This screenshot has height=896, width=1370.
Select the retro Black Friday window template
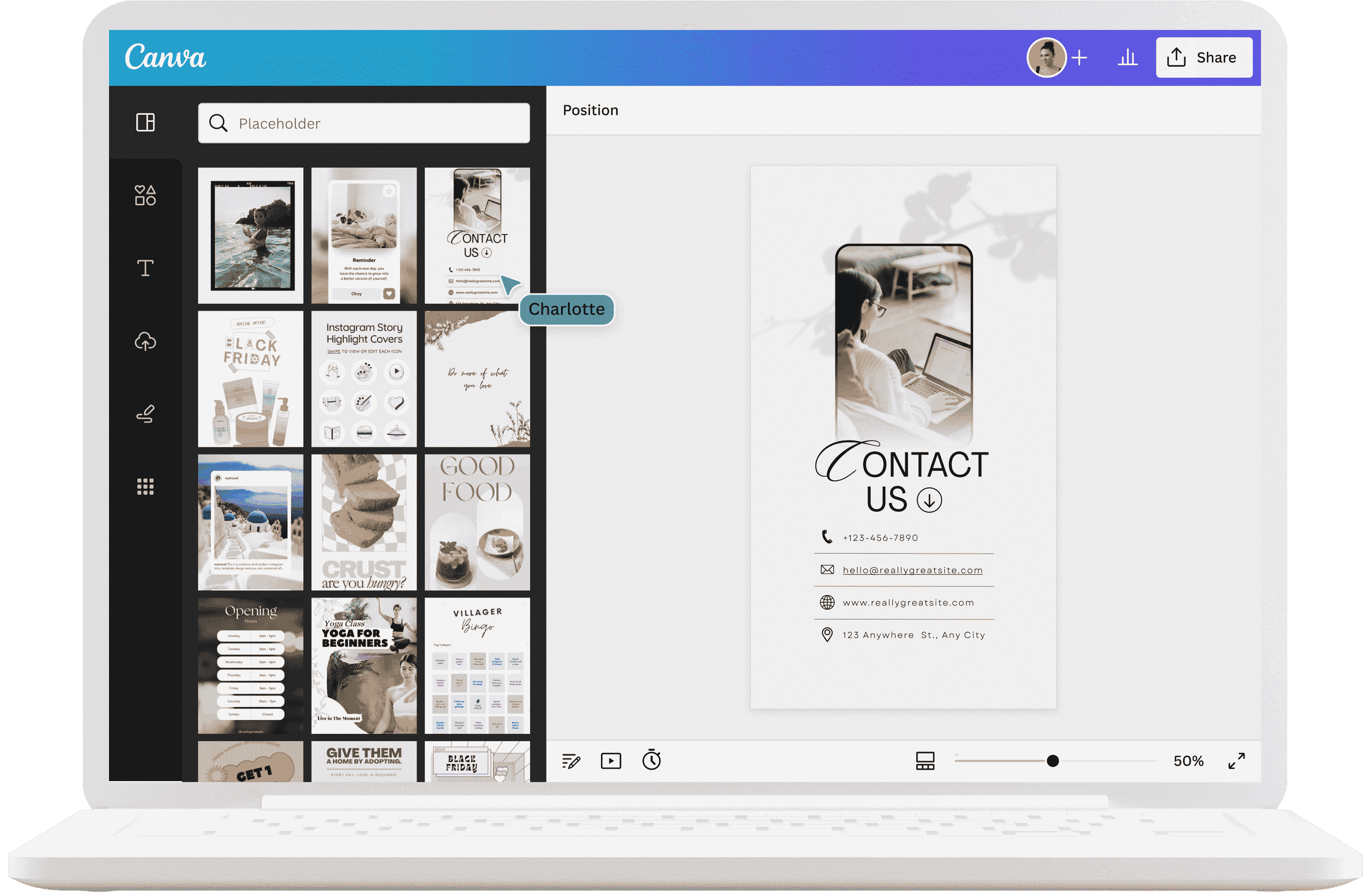tap(477, 761)
